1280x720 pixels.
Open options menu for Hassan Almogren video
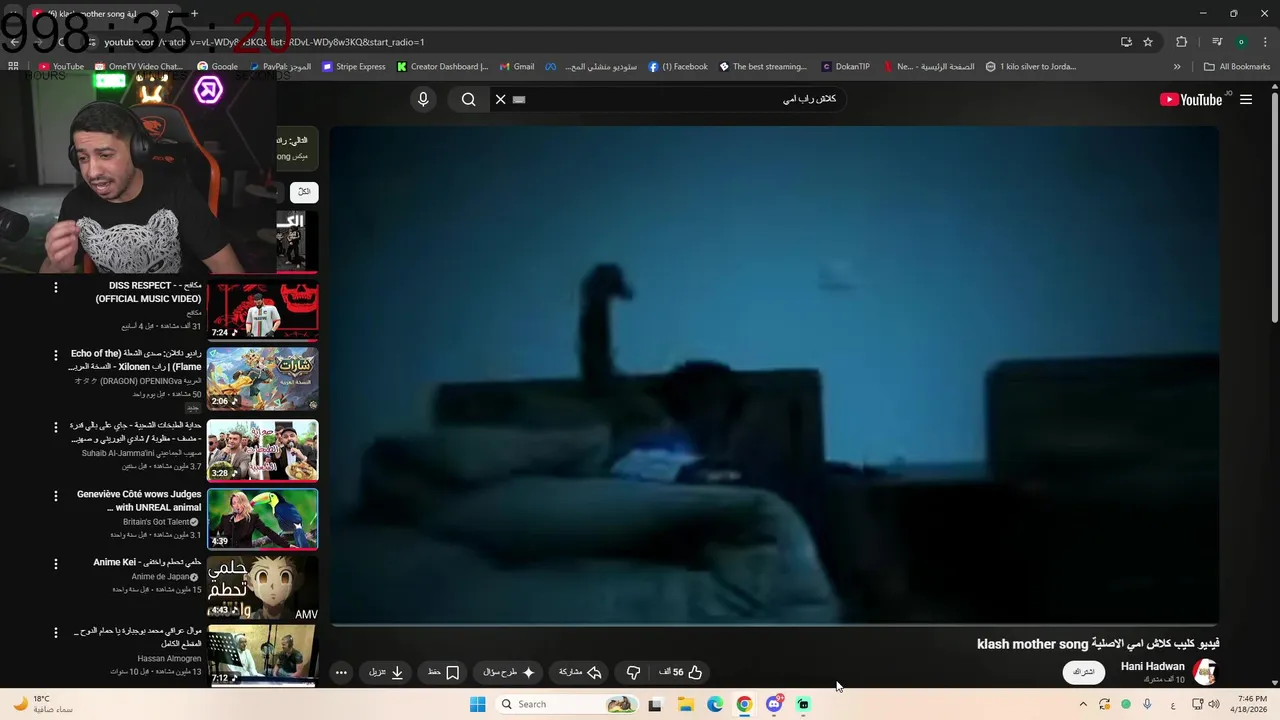pos(56,633)
